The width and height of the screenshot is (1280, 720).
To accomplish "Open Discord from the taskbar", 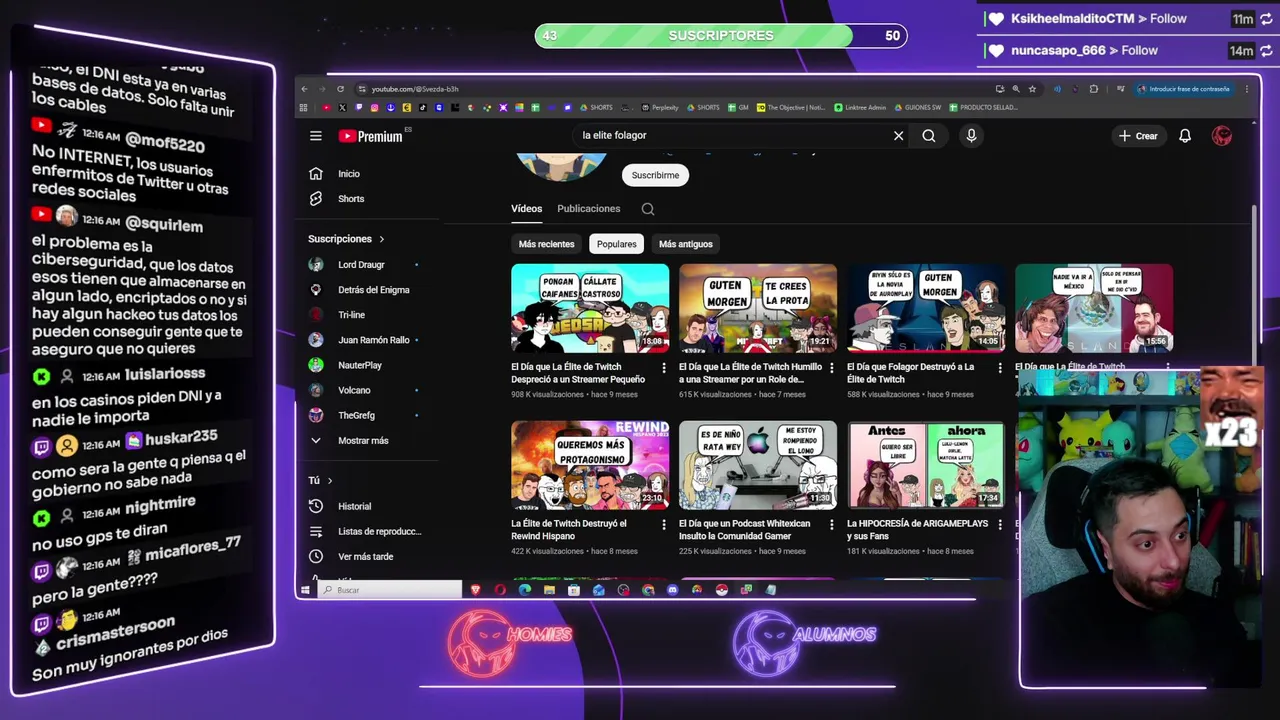I will click(672, 590).
